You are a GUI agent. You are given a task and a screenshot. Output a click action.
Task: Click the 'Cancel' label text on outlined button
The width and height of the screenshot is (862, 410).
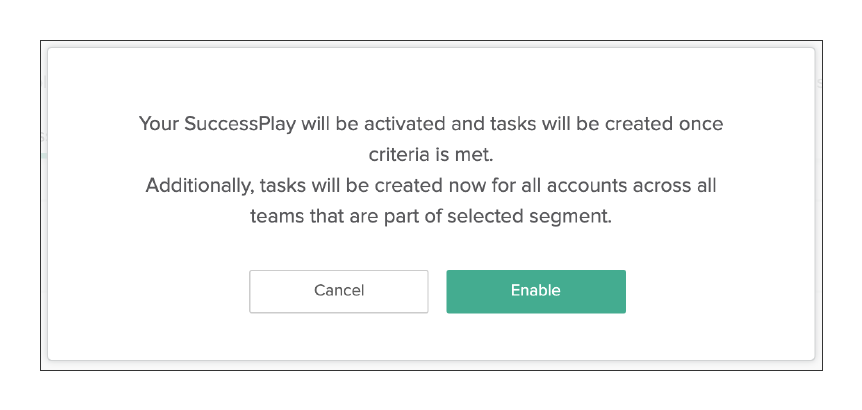click(339, 290)
